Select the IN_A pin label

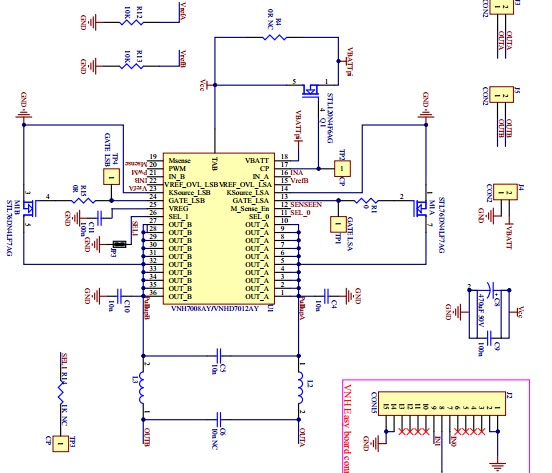261,177
